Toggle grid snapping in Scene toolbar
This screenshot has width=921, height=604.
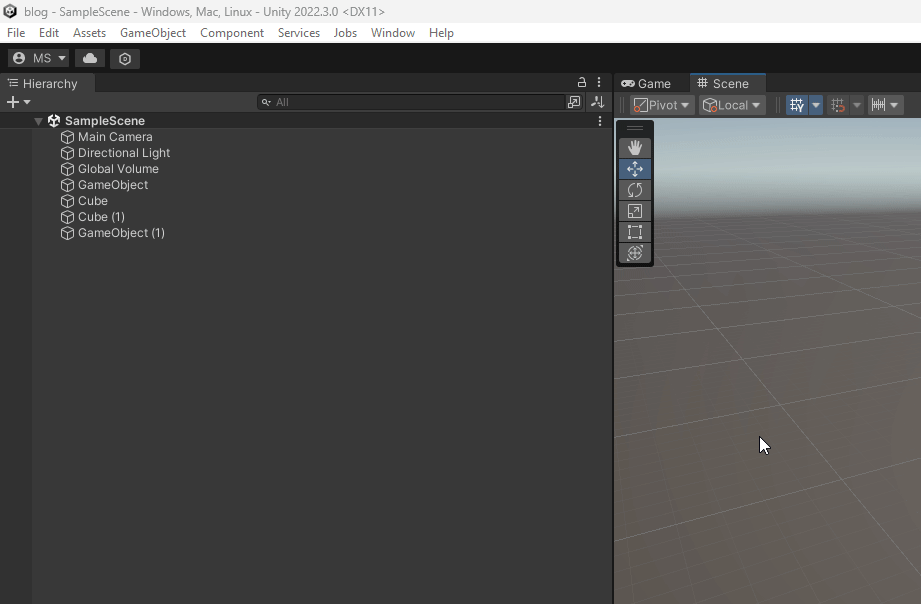pos(838,105)
